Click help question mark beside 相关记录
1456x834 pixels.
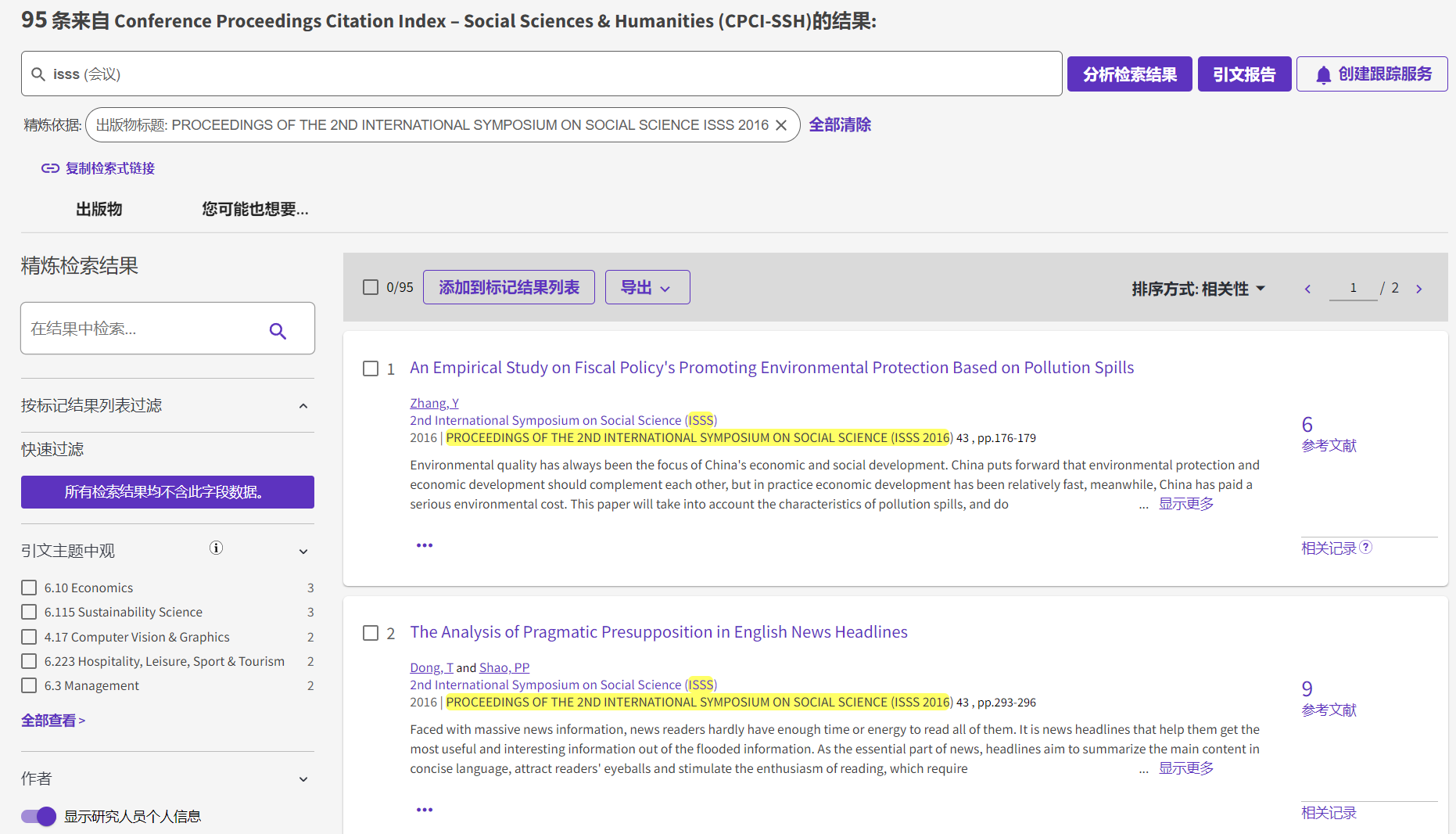coord(1365,547)
